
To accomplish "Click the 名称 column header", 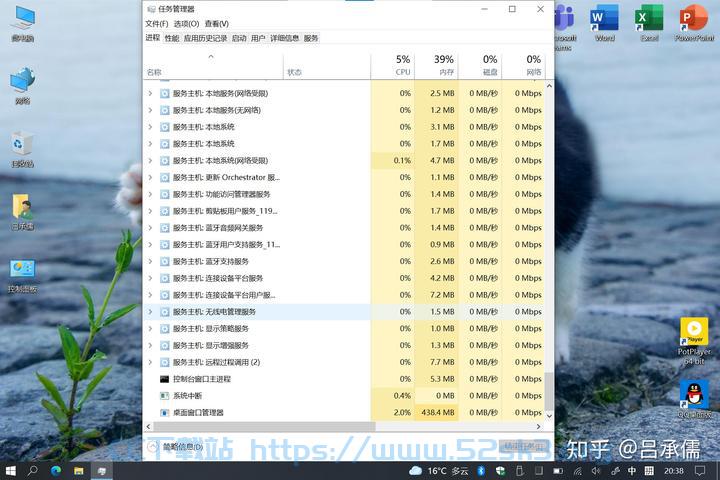I will click(x=213, y=65).
